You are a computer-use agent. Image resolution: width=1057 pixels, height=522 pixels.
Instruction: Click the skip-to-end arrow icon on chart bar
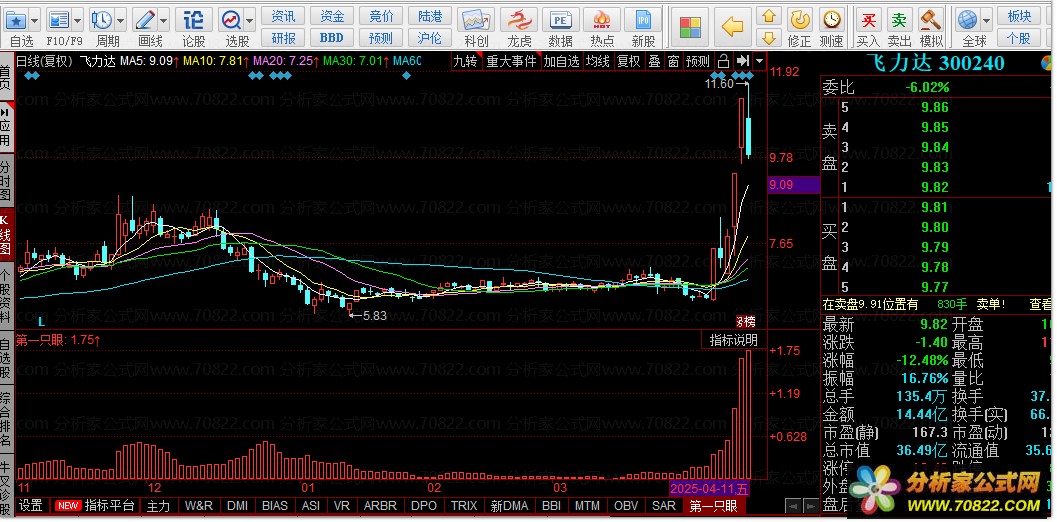743,61
